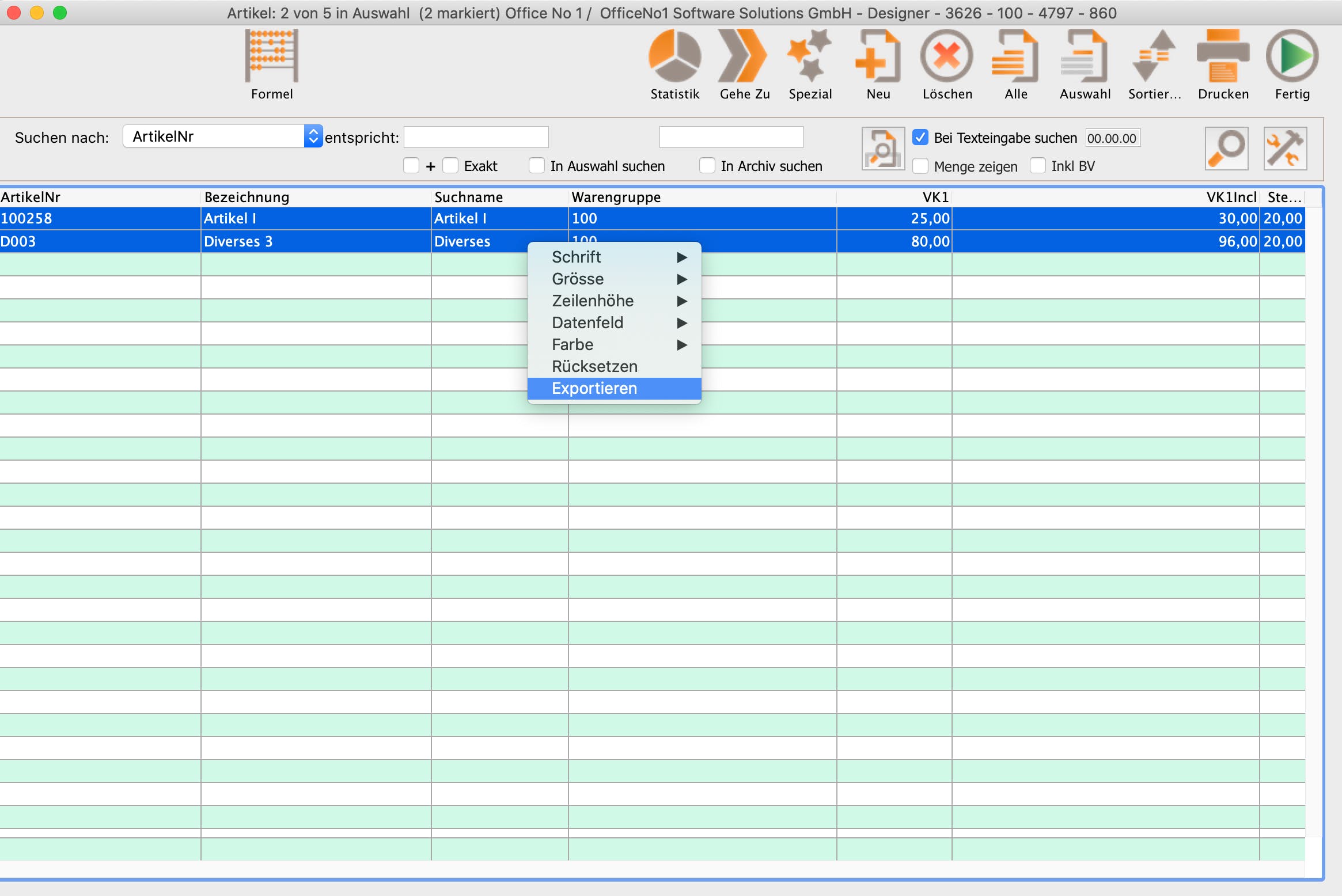Click the Drucken printer icon
Image resolution: width=1342 pixels, height=896 pixels.
pyautogui.click(x=1223, y=56)
